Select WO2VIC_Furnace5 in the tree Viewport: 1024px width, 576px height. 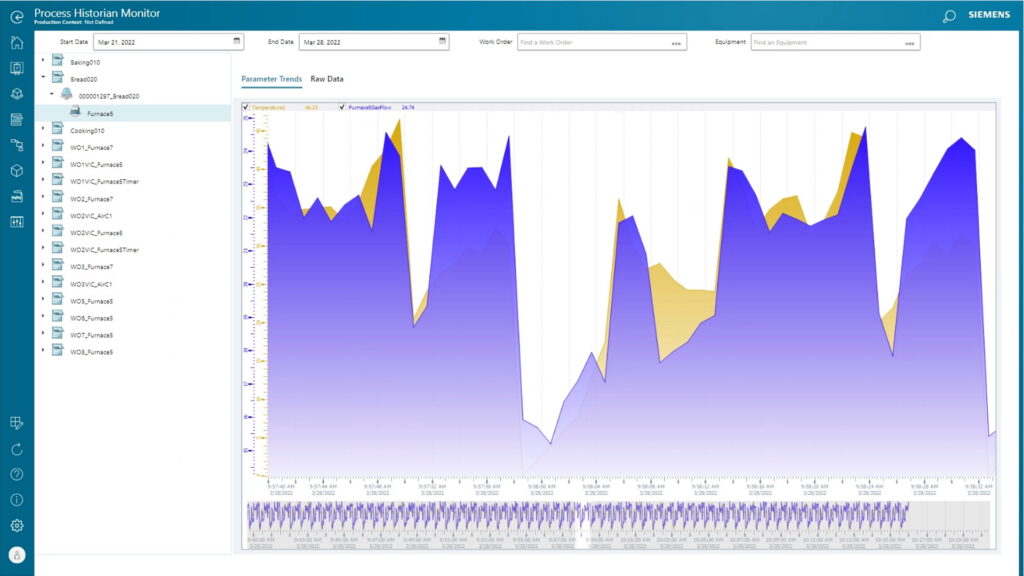(x=96, y=233)
